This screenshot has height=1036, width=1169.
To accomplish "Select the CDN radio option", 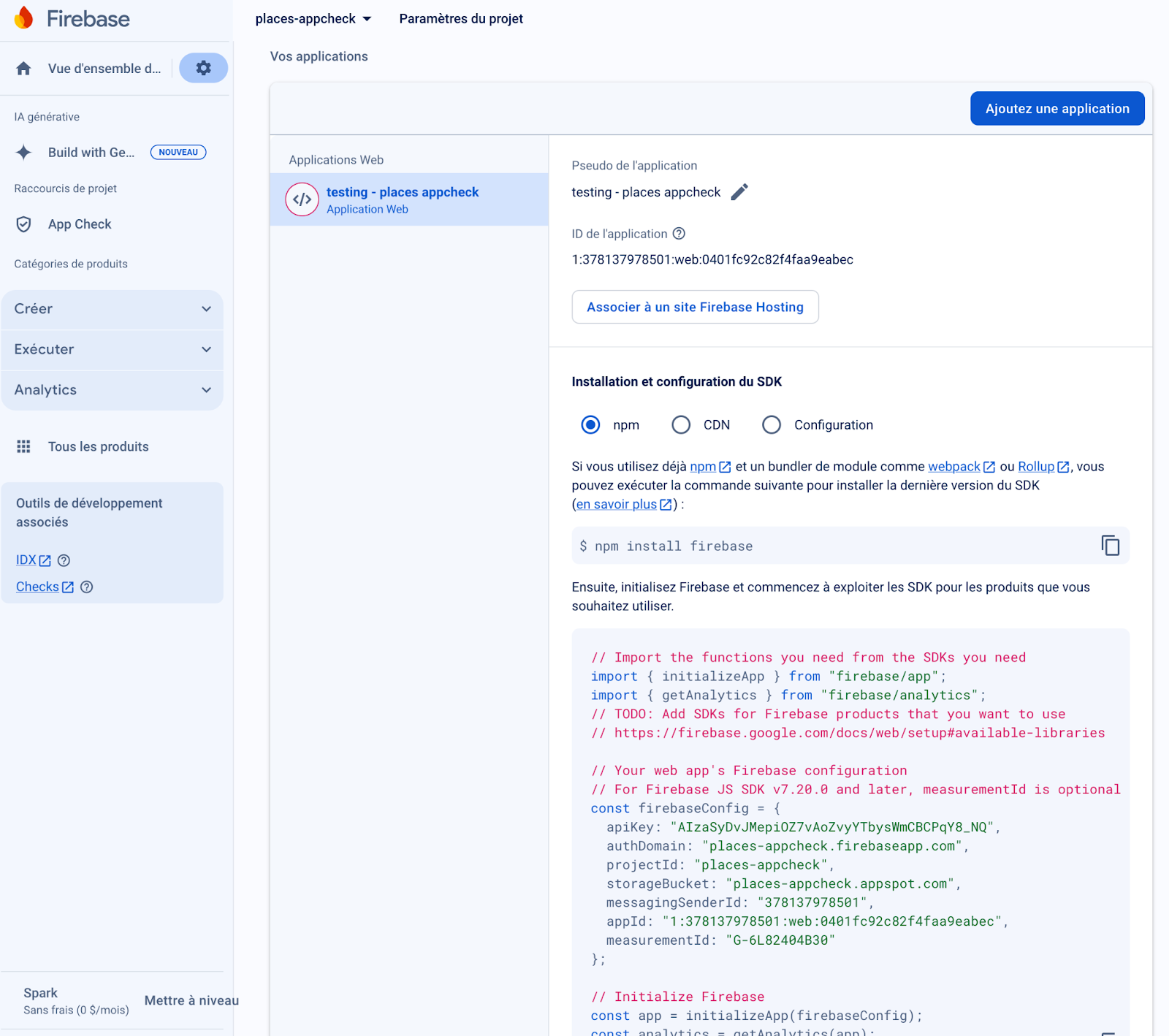I will click(681, 425).
